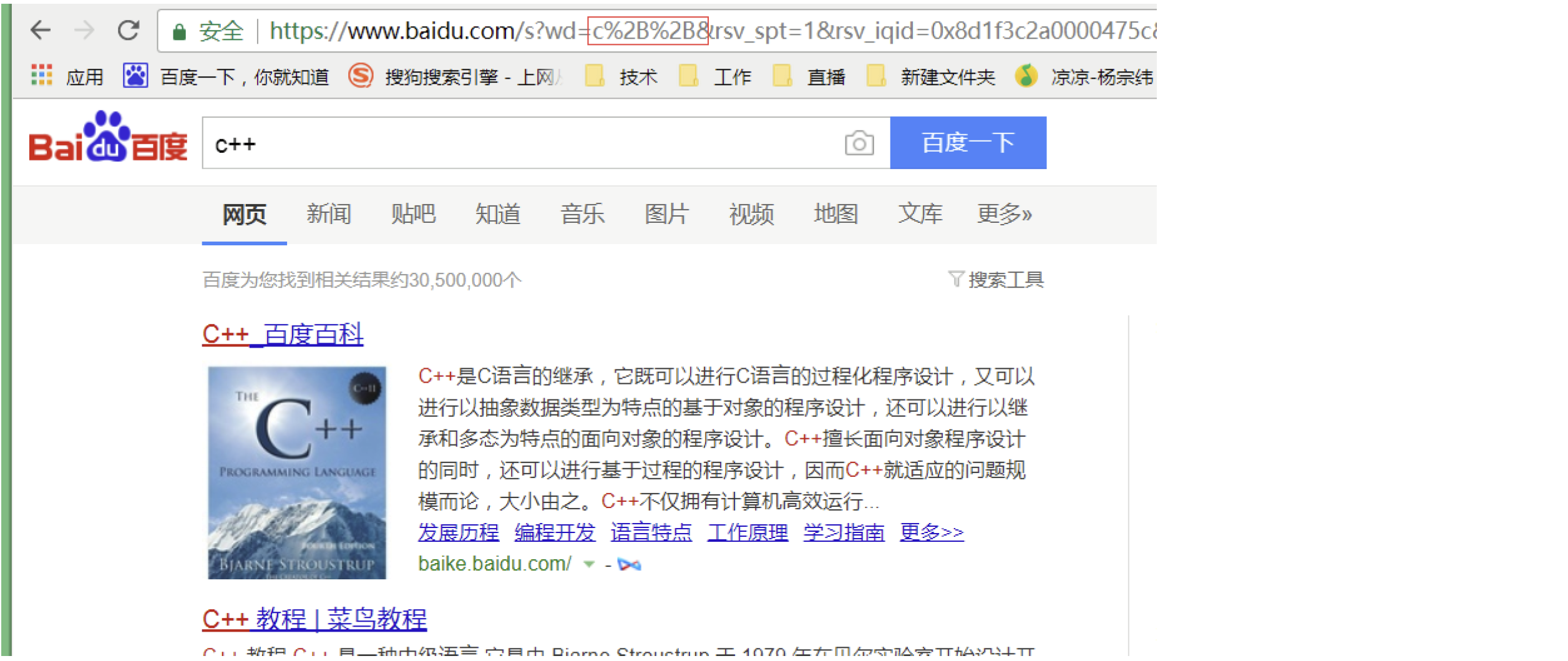
Task: Click the baike.baidu.com/ green URL
Action: coord(495,565)
